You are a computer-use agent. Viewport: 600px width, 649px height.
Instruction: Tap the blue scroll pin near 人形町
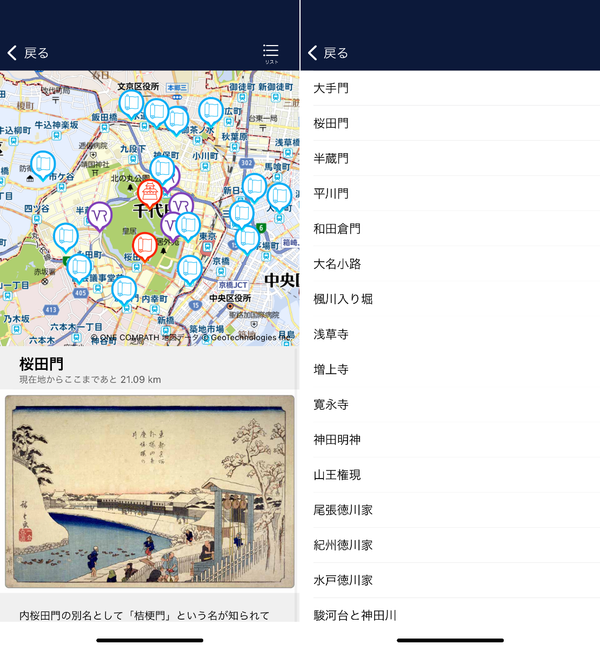pos(279,197)
